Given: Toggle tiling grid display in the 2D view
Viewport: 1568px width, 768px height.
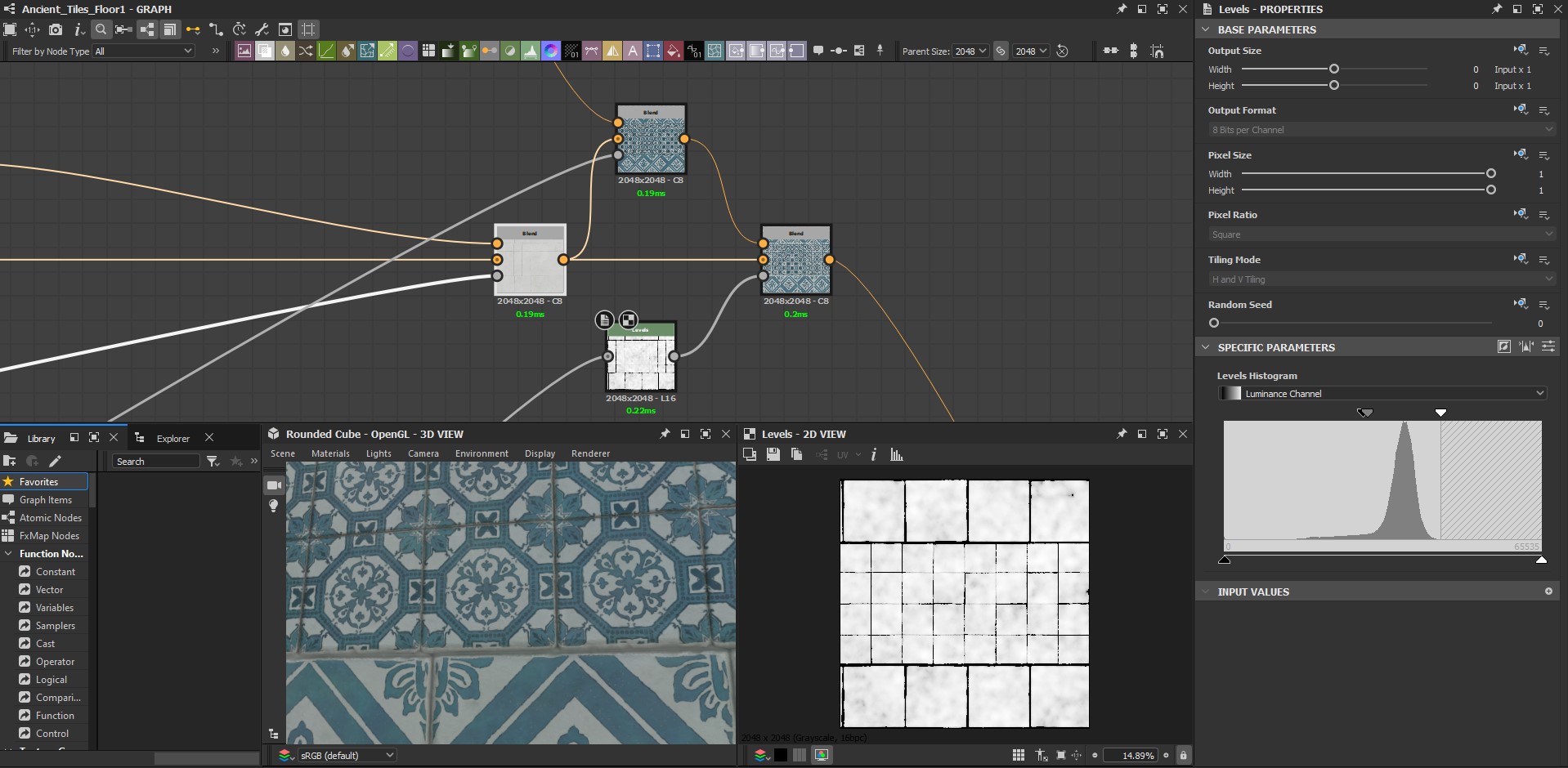Looking at the screenshot, I should click(1018, 755).
